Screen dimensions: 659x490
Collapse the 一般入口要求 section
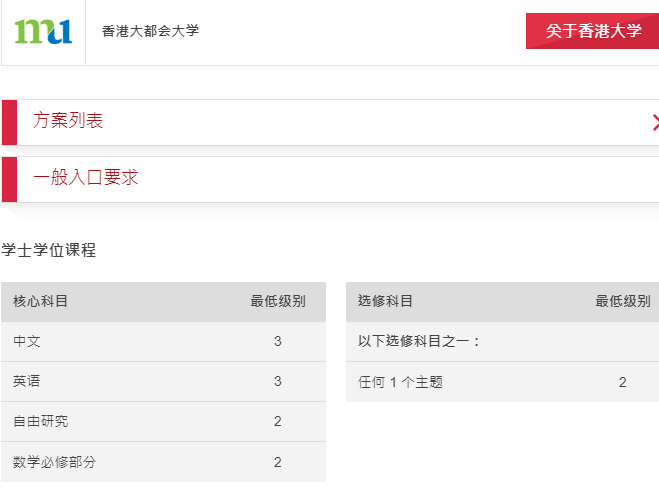click(330, 179)
